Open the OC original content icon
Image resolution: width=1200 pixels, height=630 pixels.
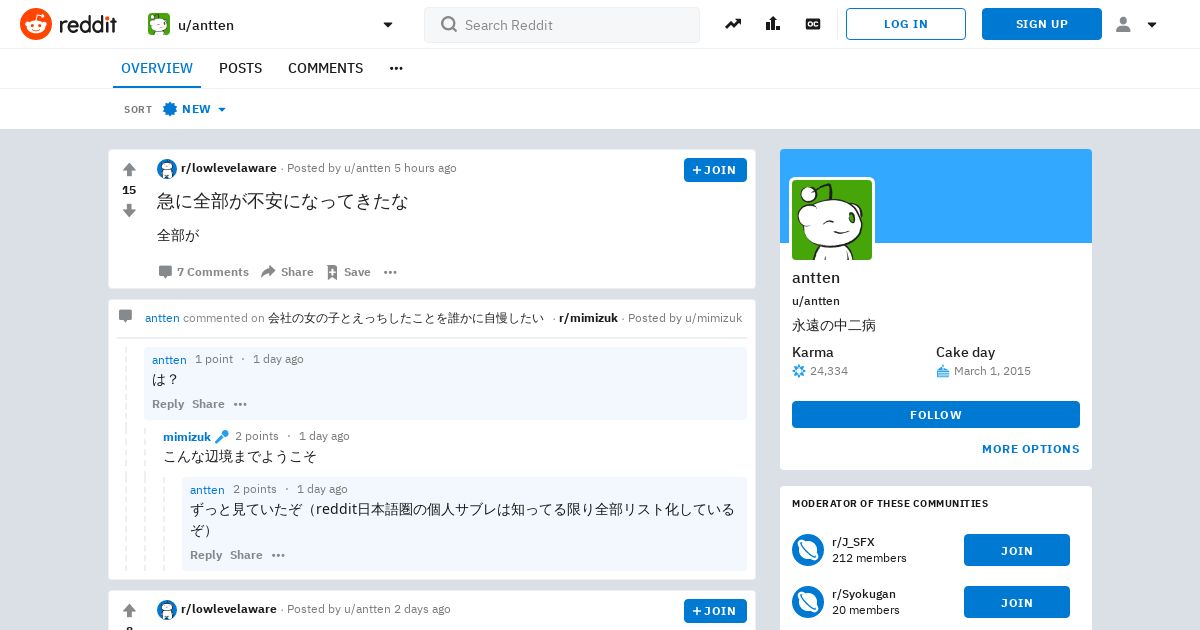click(x=813, y=24)
